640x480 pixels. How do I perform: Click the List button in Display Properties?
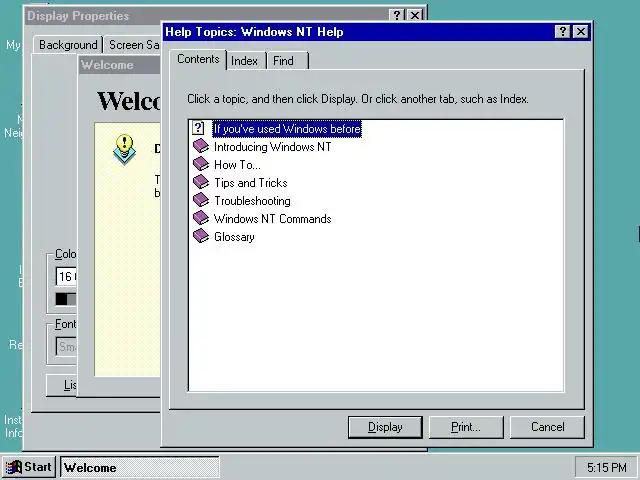pyautogui.click(x=62, y=385)
